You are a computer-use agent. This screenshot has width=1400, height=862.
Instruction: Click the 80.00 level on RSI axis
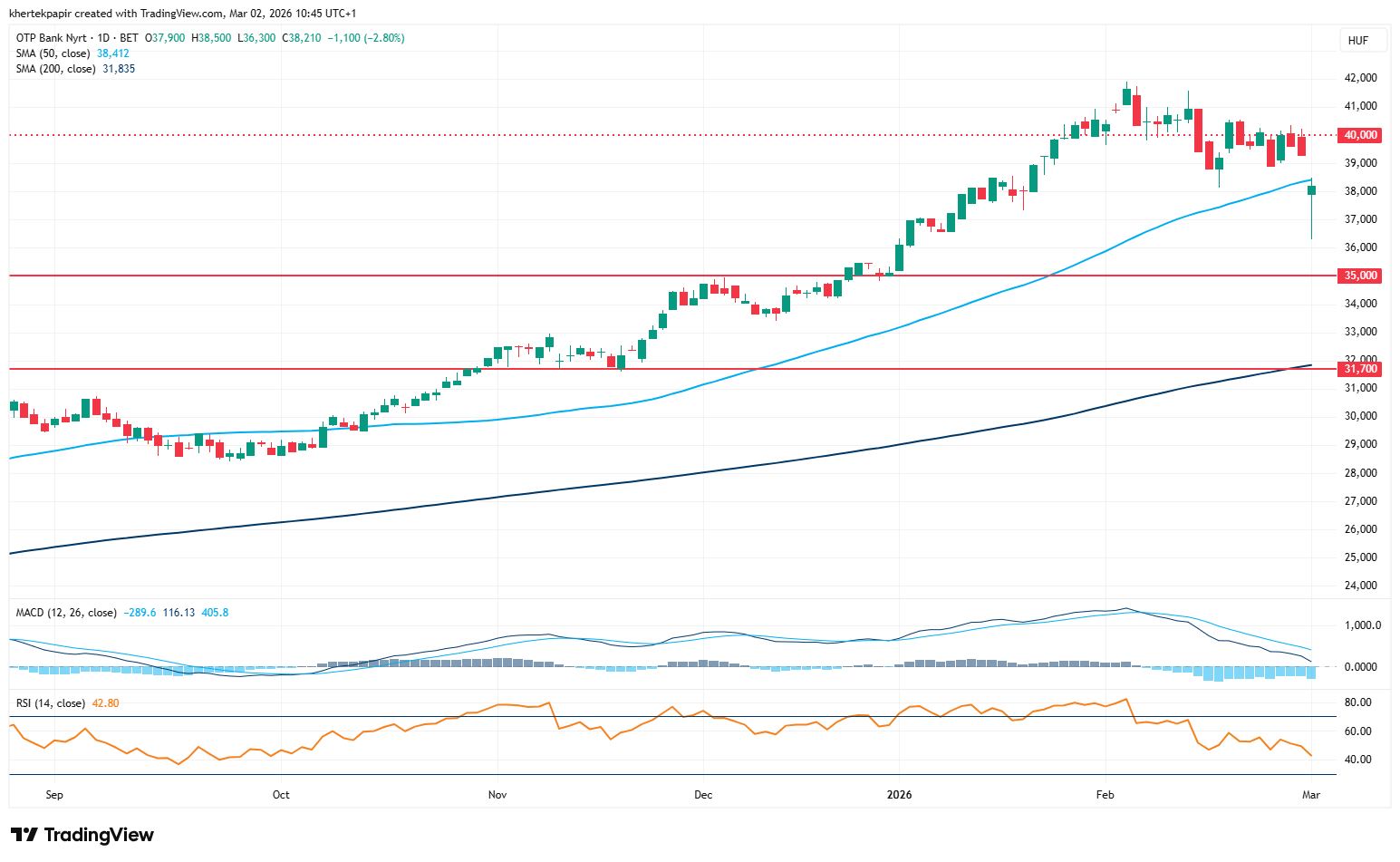[1357, 702]
